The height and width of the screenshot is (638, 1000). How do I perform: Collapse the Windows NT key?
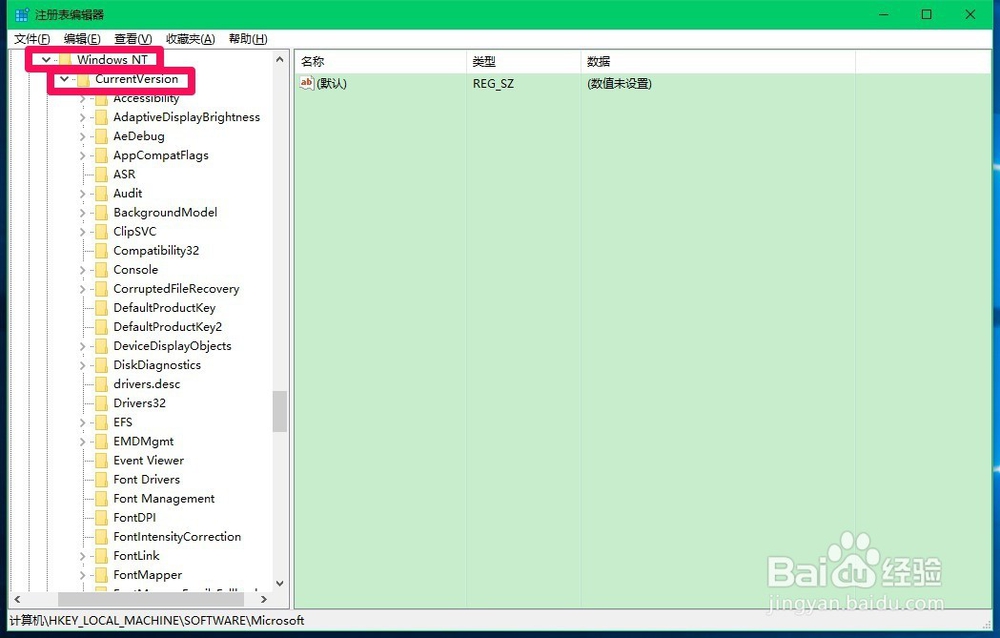pos(46,60)
